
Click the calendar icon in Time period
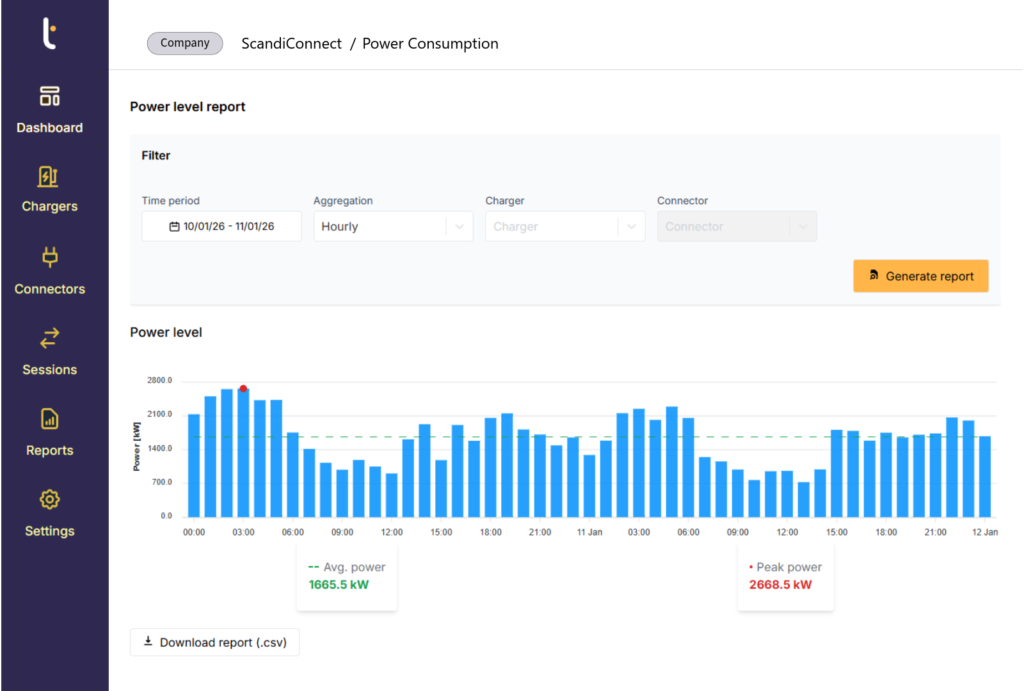[174, 227]
